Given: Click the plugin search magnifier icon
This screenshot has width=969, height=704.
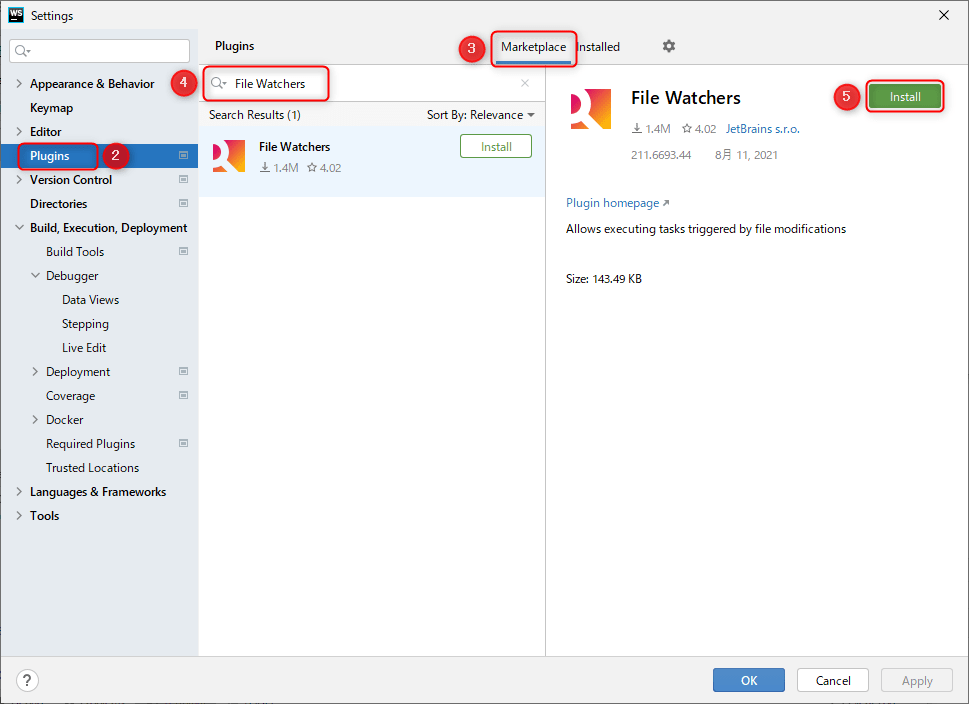Looking at the screenshot, I should [218, 83].
